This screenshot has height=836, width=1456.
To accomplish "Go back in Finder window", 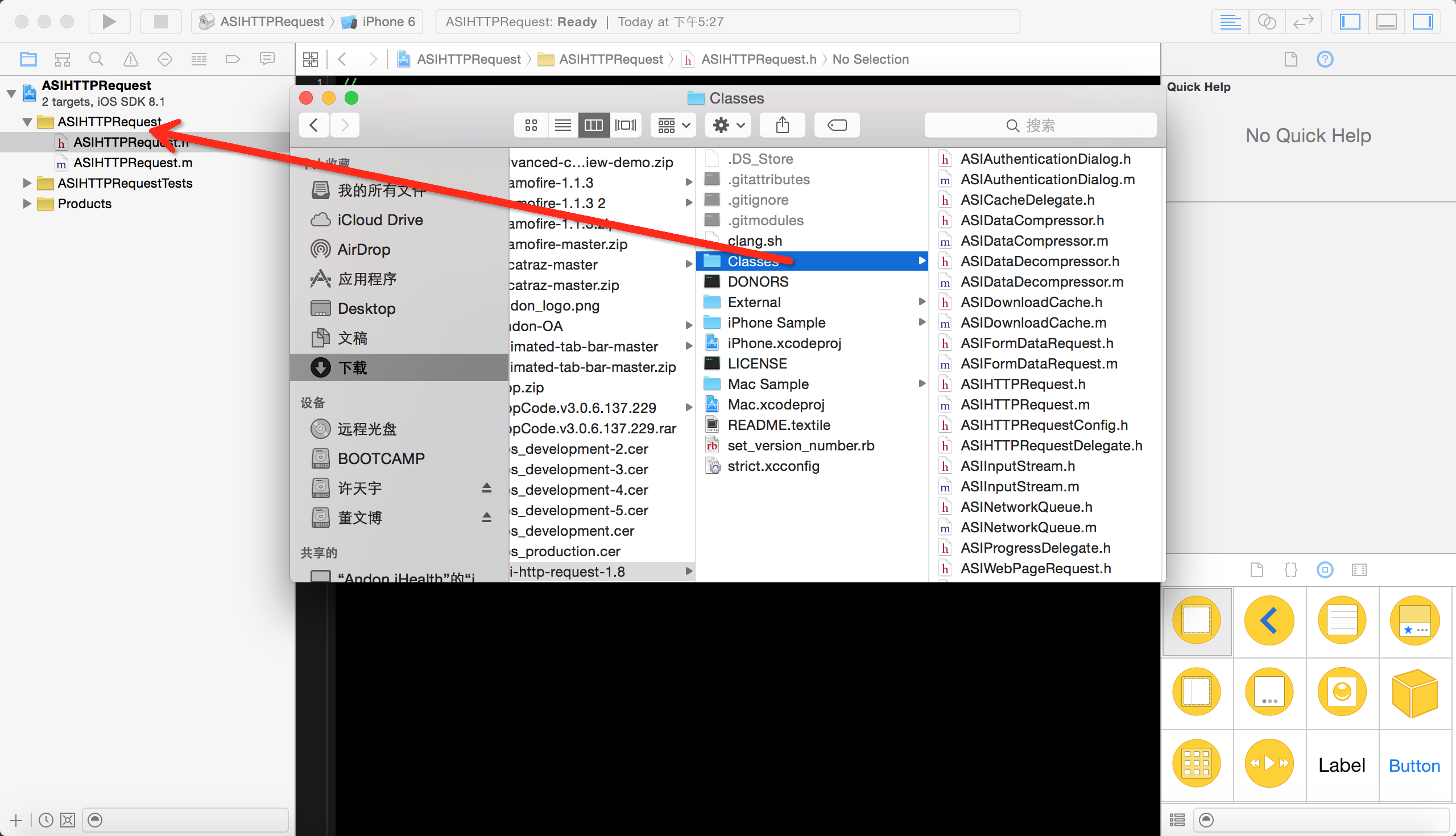I will [x=314, y=125].
